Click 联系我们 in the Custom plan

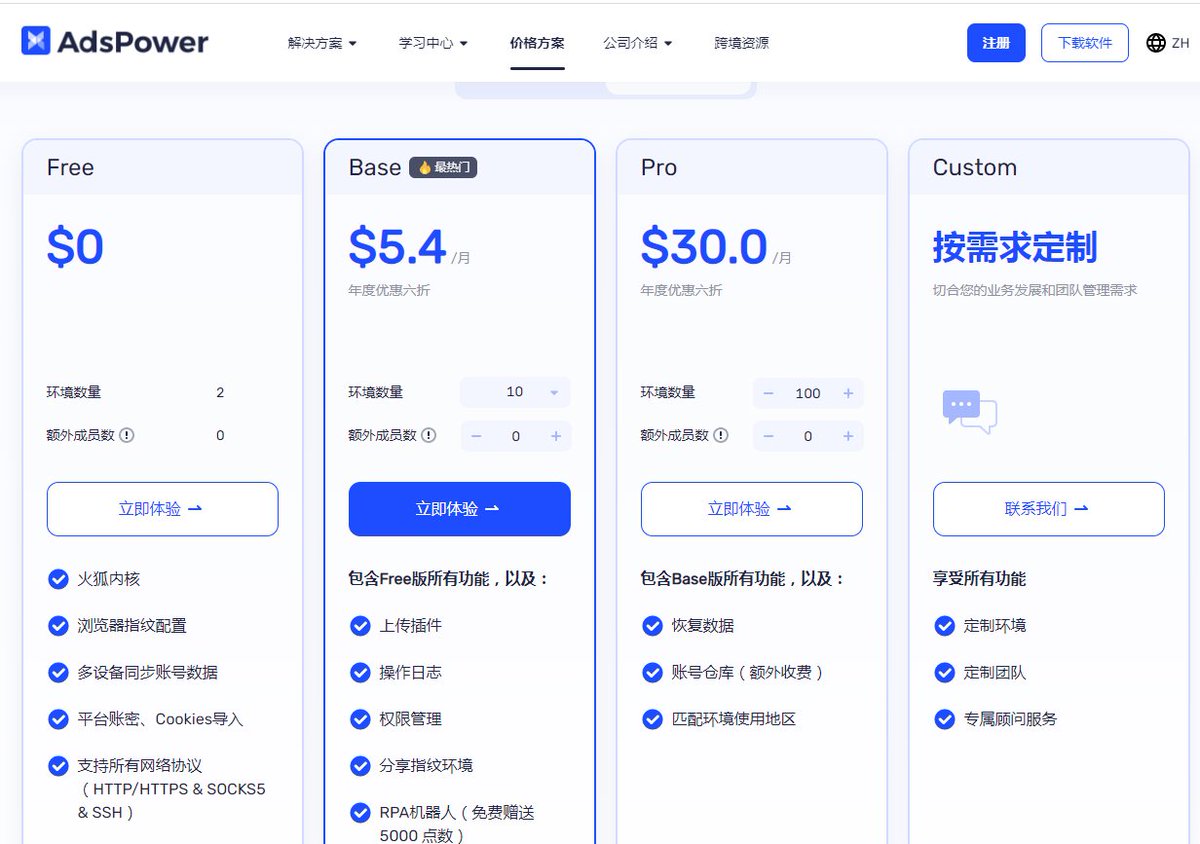click(x=1048, y=509)
